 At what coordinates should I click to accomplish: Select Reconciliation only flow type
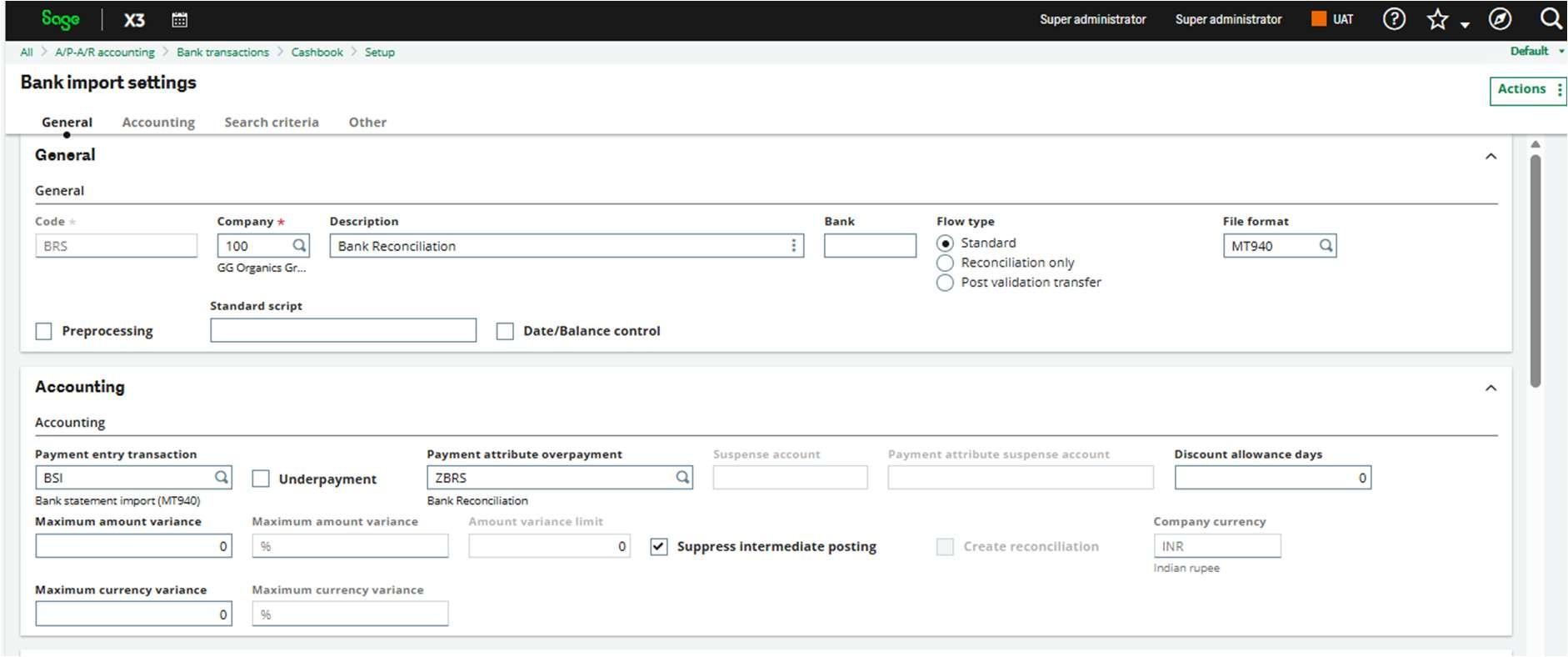945,263
